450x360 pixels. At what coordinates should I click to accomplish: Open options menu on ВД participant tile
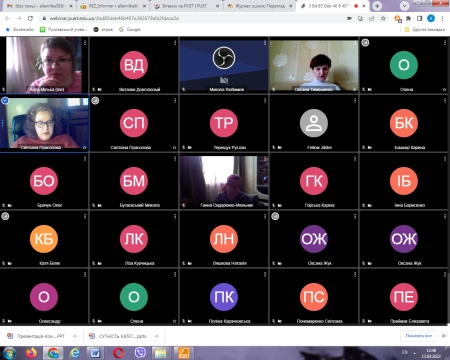click(x=175, y=43)
